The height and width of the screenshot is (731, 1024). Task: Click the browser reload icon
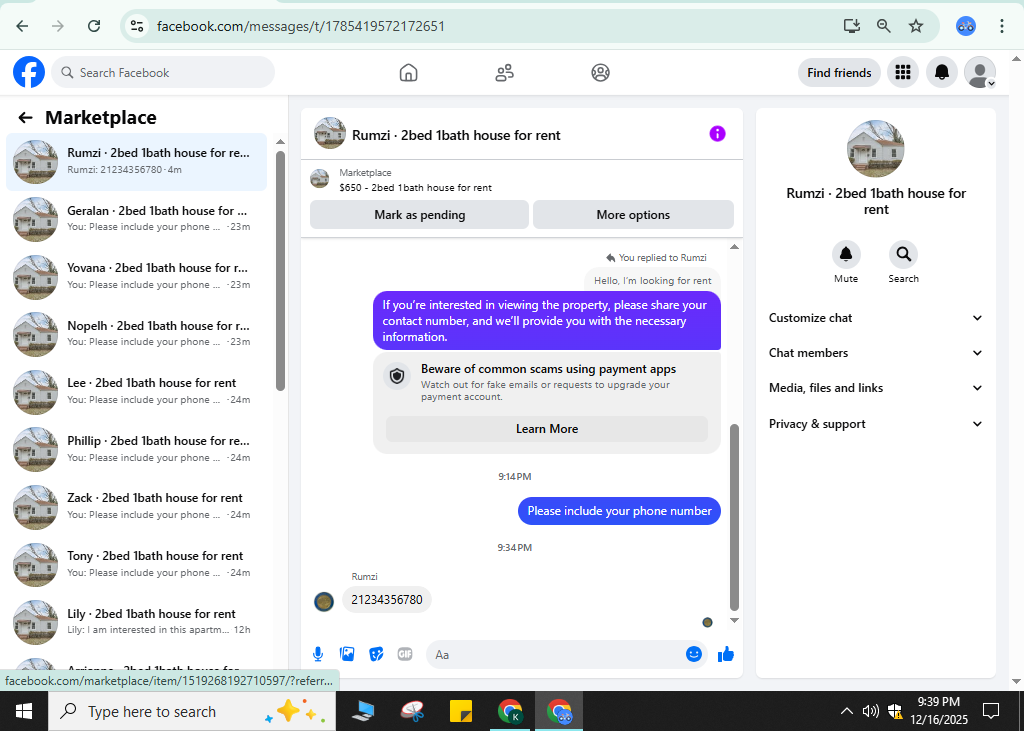pos(94,26)
